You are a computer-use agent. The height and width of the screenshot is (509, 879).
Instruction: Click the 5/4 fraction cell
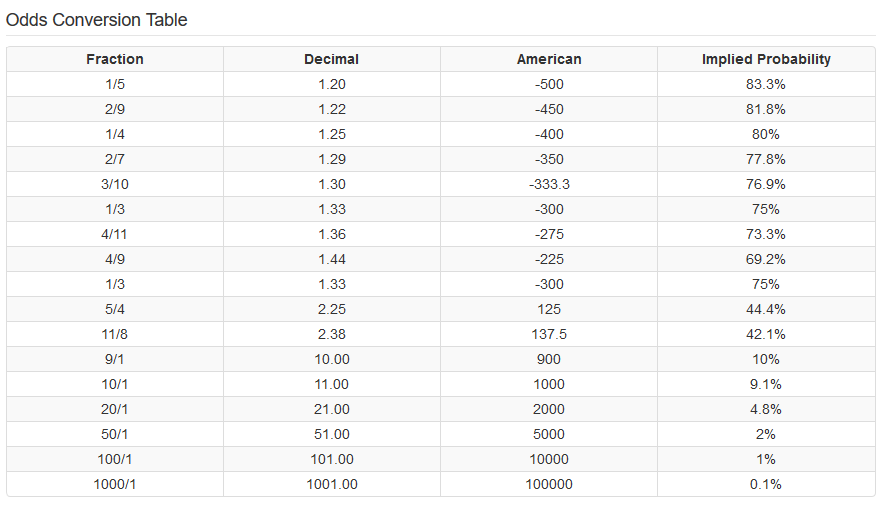click(115, 309)
